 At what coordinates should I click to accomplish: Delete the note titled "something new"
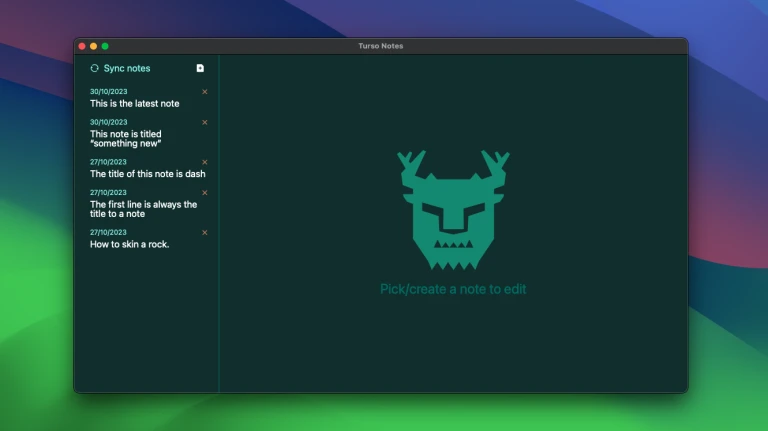(x=205, y=122)
